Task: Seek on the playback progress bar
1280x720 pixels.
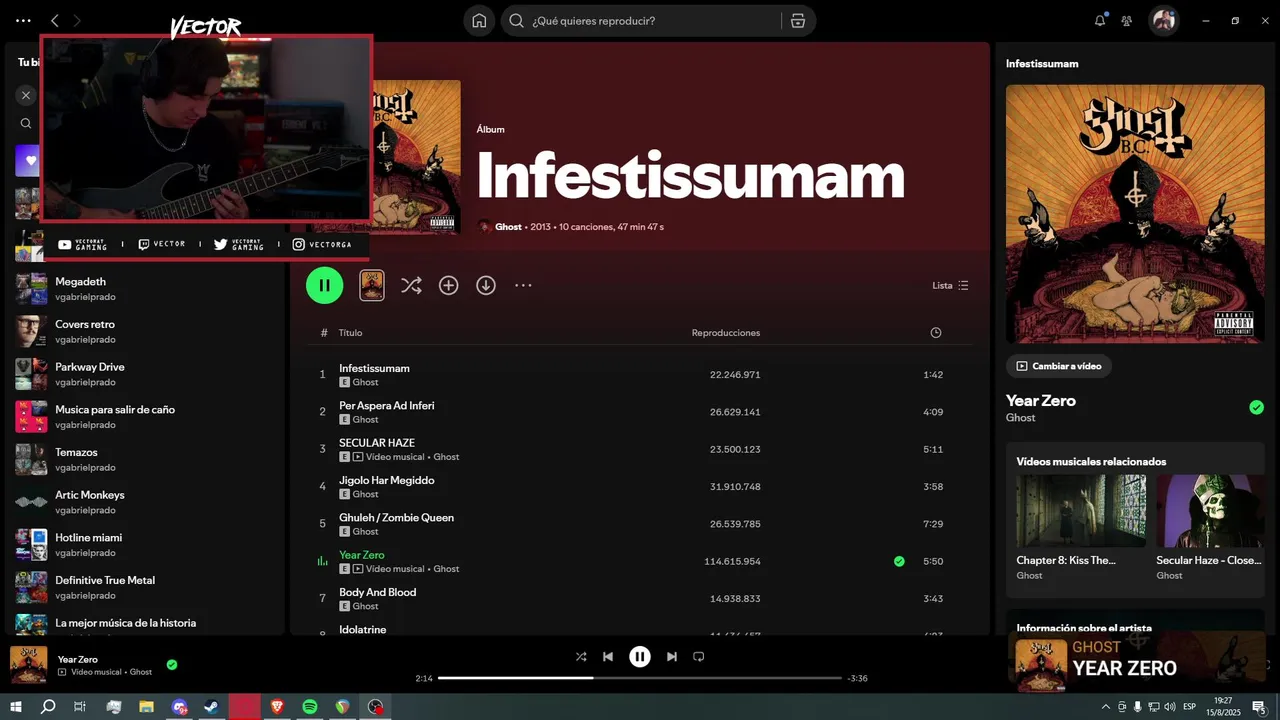Action: pyautogui.click(x=640, y=678)
